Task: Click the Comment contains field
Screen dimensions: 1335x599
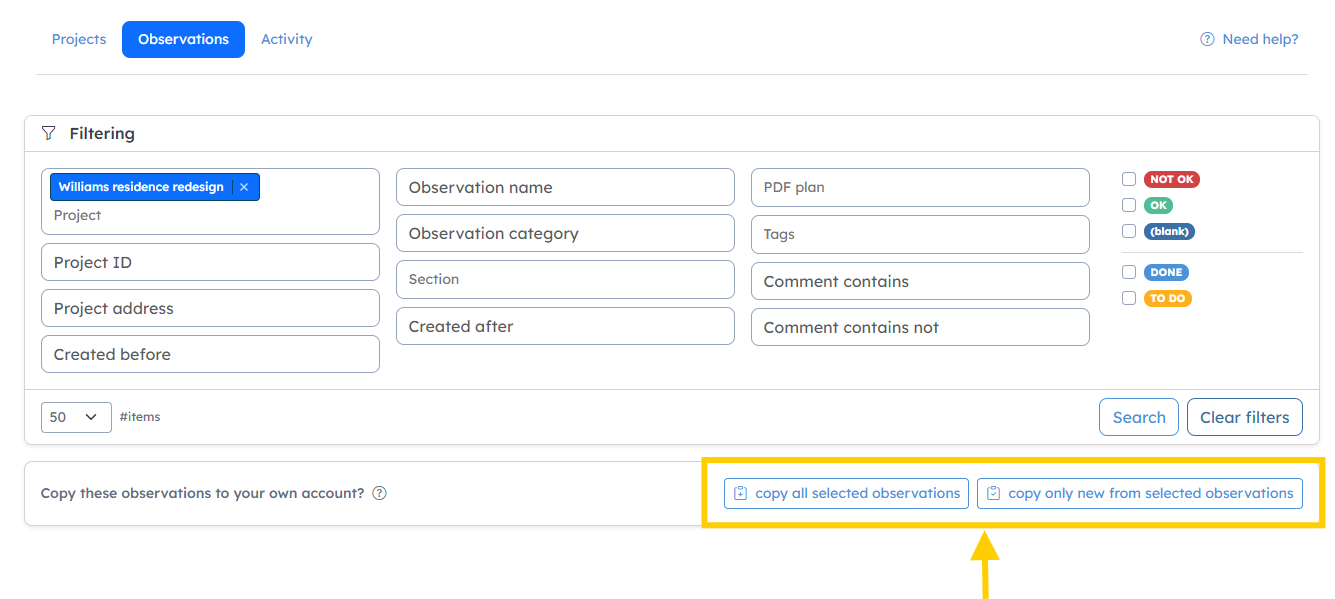Action: 920,281
